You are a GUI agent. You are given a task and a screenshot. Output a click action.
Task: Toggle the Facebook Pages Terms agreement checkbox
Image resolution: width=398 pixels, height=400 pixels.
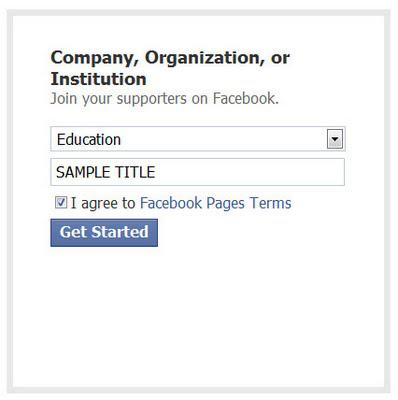tap(61, 202)
